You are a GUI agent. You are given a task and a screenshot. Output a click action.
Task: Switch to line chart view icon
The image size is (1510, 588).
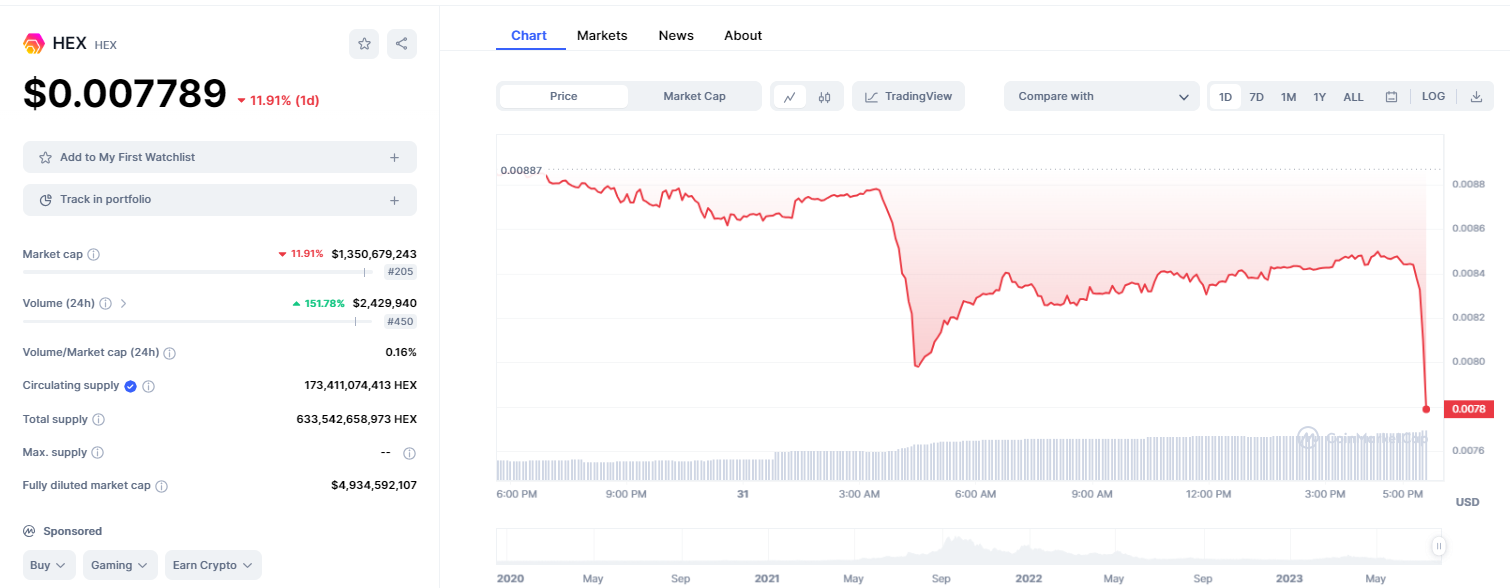pyautogui.click(x=790, y=97)
